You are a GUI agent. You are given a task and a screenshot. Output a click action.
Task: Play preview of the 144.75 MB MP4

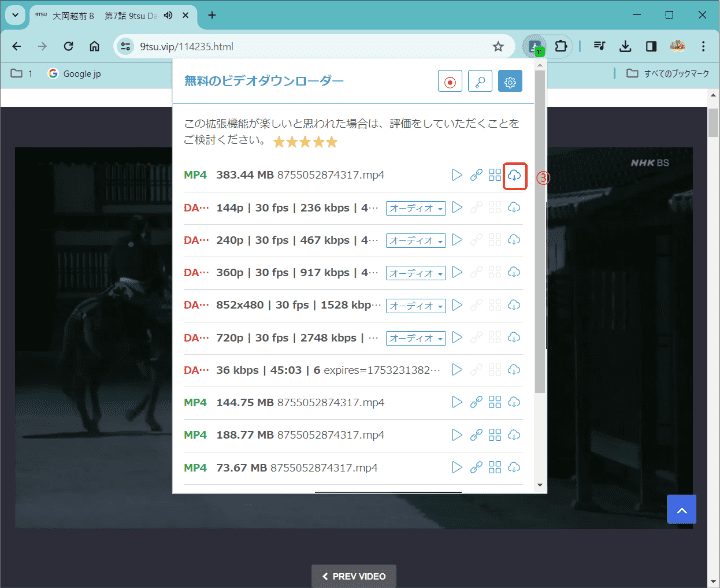coord(457,402)
